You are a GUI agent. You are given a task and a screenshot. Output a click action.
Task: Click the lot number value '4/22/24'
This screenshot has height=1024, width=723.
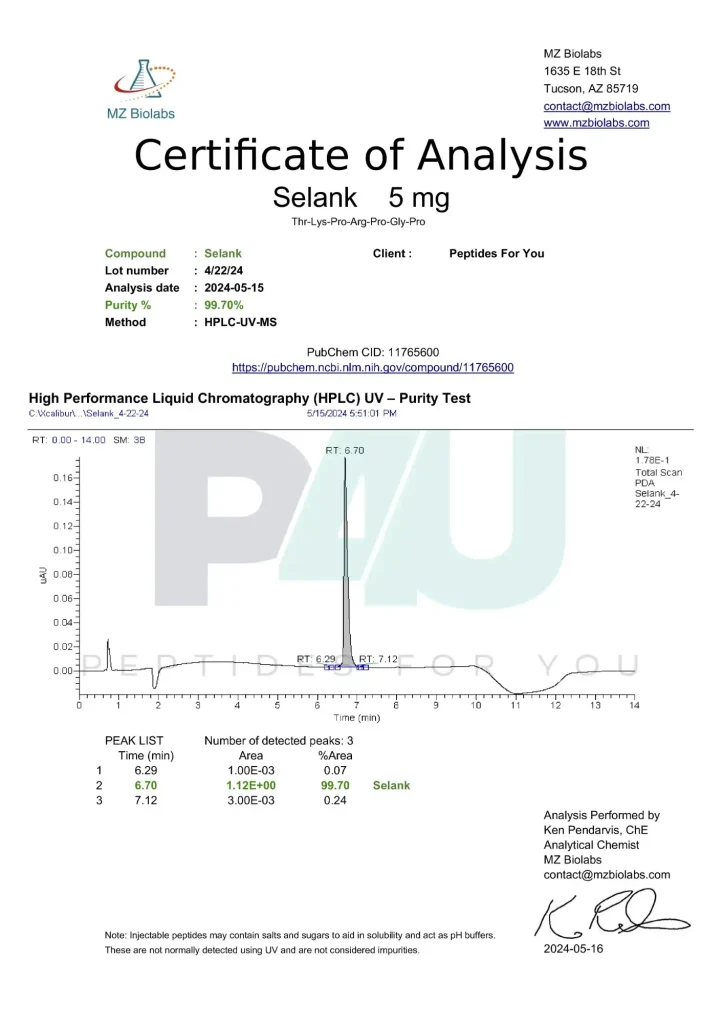point(223,270)
